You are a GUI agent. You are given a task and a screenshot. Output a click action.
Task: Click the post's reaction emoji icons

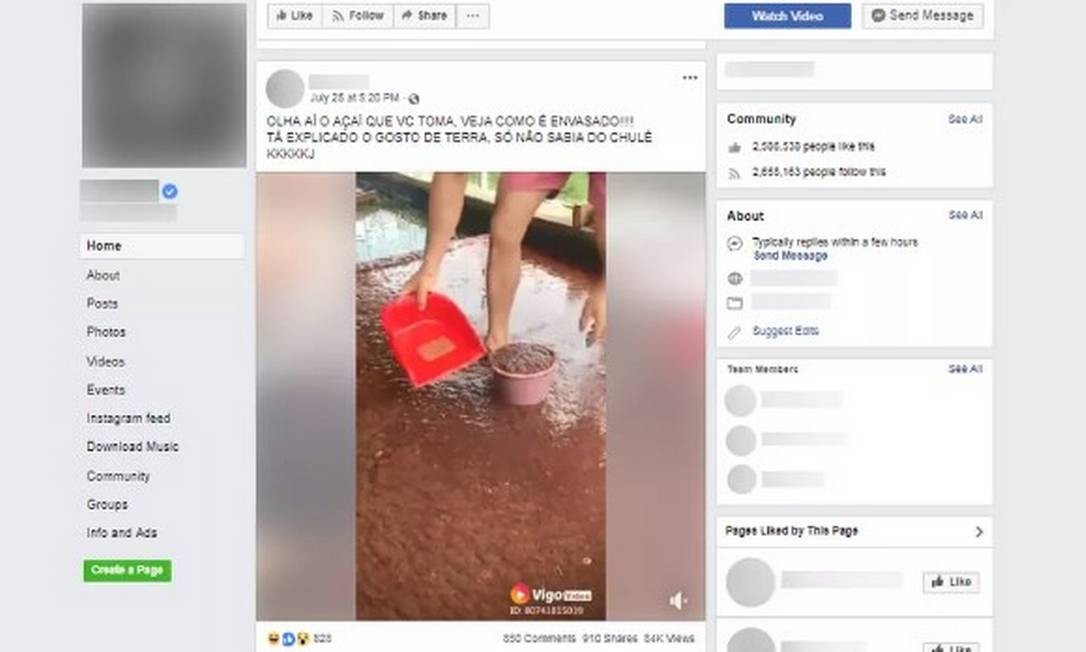click(x=288, y=638)
